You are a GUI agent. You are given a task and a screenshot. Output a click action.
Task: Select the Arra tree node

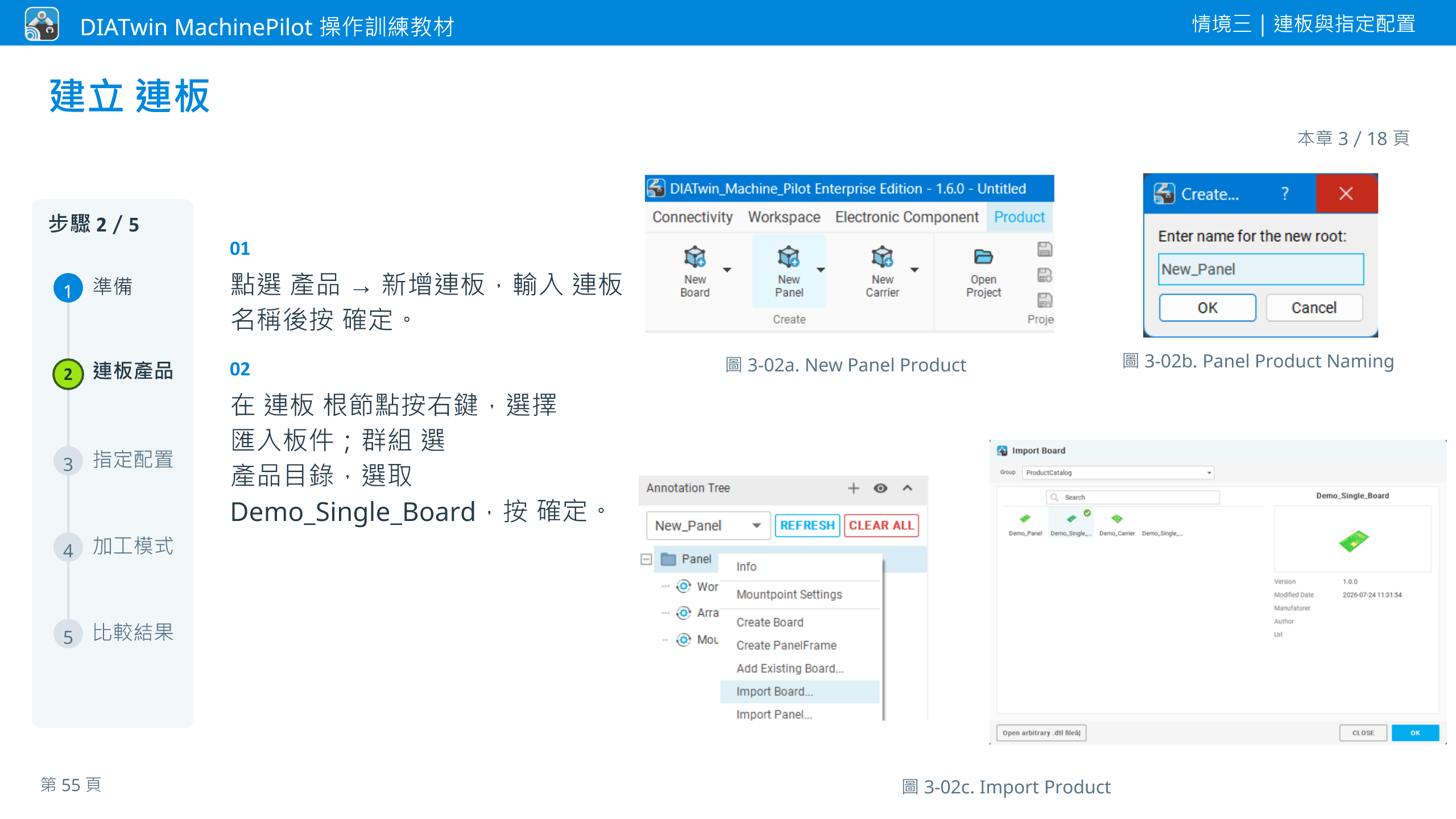click(708, 613)
